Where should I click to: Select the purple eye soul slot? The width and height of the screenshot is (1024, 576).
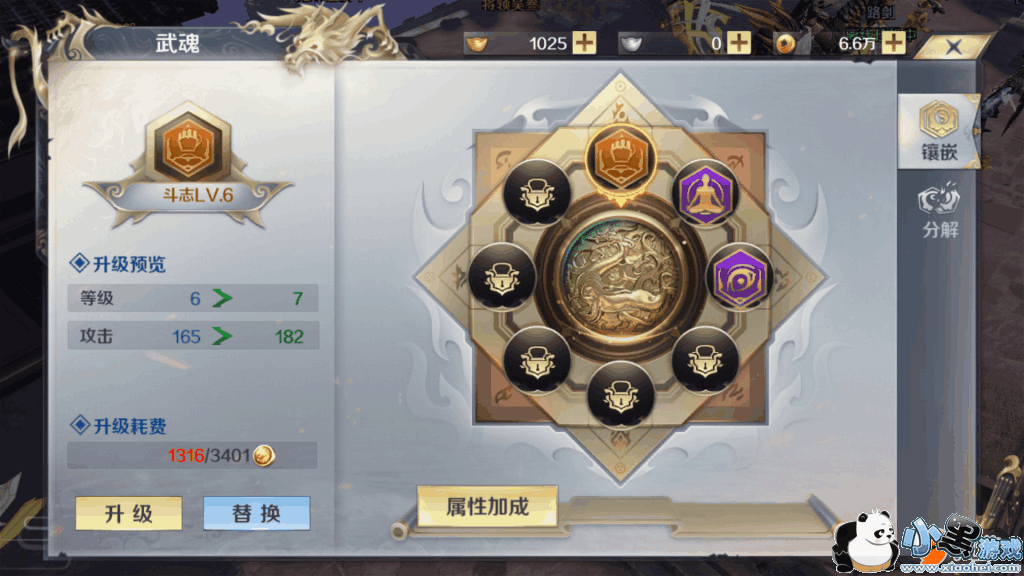coord(739,278)
